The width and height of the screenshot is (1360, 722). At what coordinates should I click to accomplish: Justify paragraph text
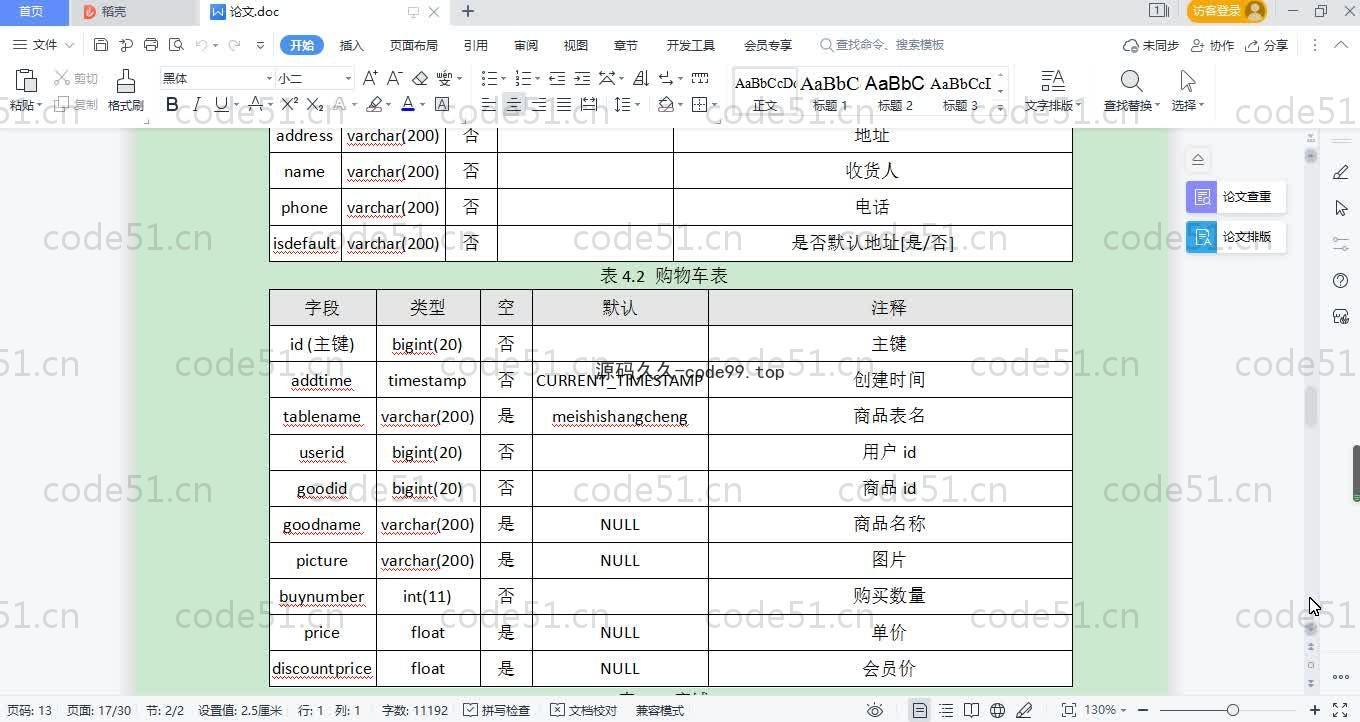(x=564, y=104)
